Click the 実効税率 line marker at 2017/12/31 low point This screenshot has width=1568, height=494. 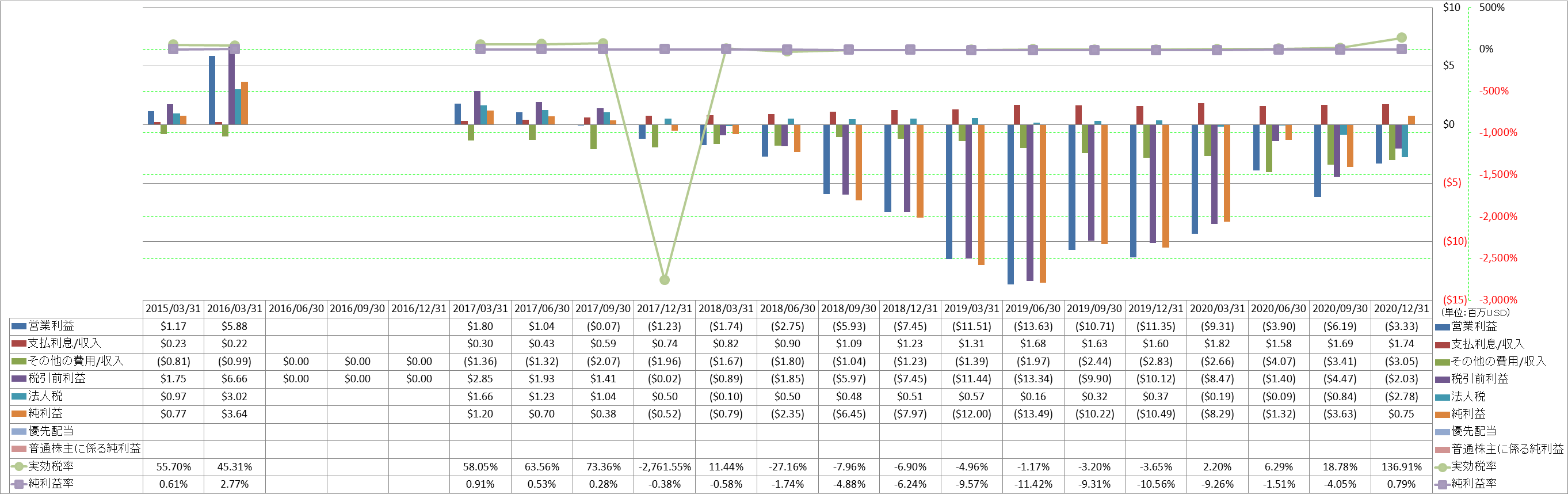[665, 280]
